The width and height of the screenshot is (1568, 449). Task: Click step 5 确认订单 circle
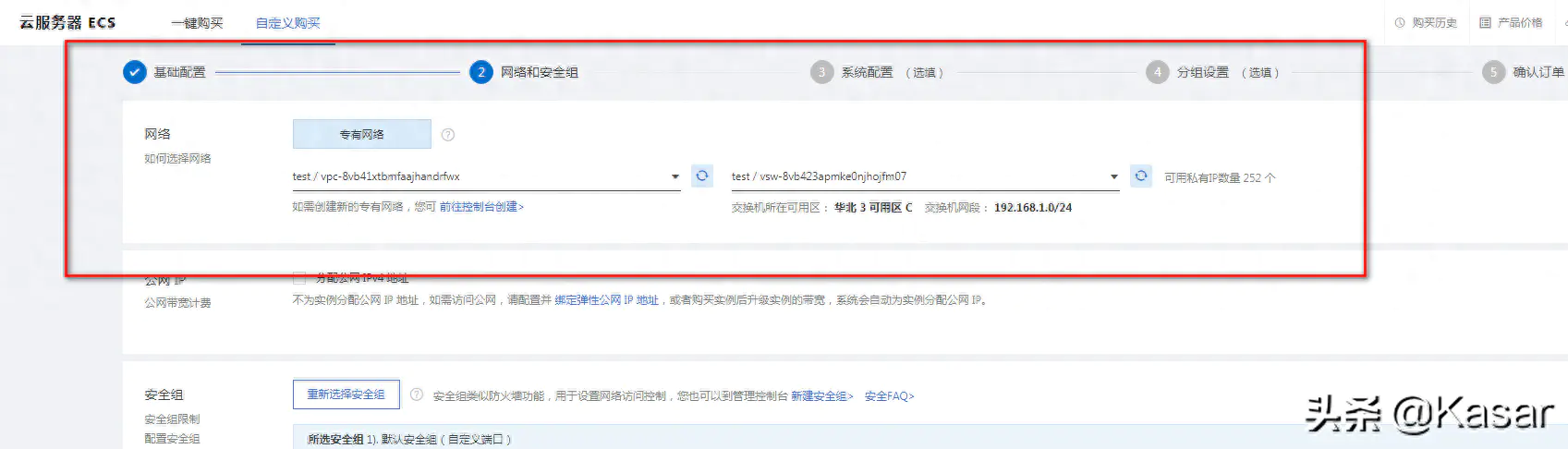1493,72
